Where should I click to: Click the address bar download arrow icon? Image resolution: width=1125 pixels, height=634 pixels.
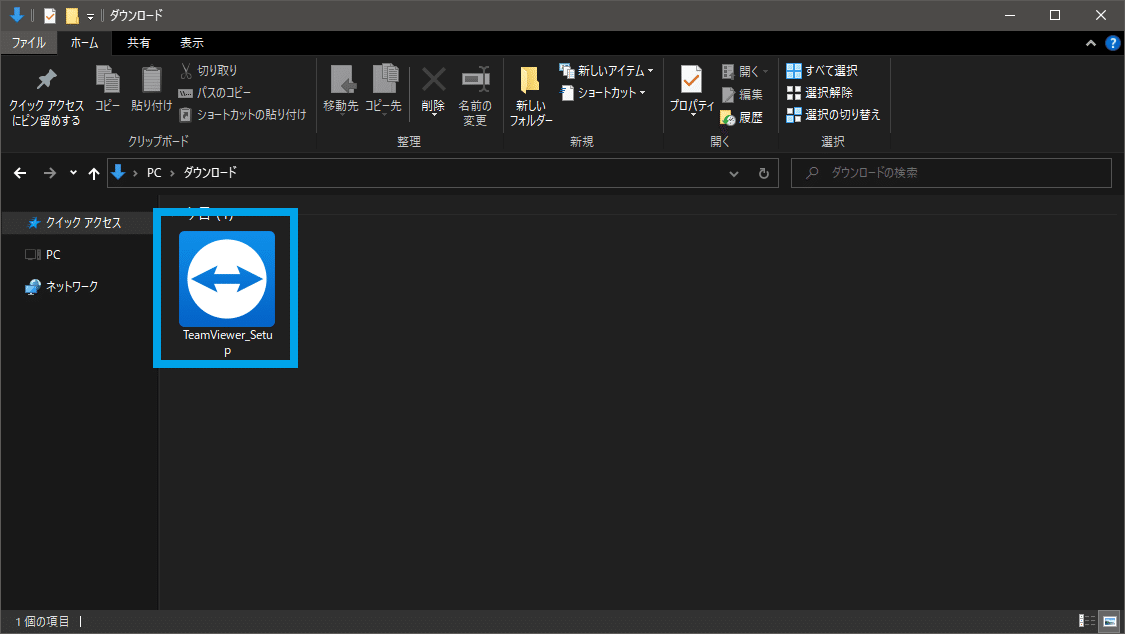pos(118,172)
